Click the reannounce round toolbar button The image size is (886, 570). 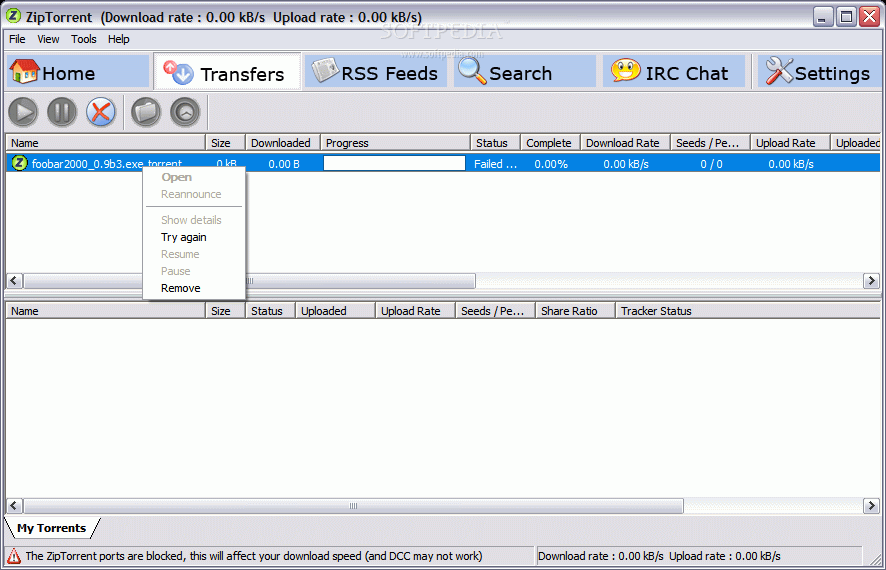[185, 112]
